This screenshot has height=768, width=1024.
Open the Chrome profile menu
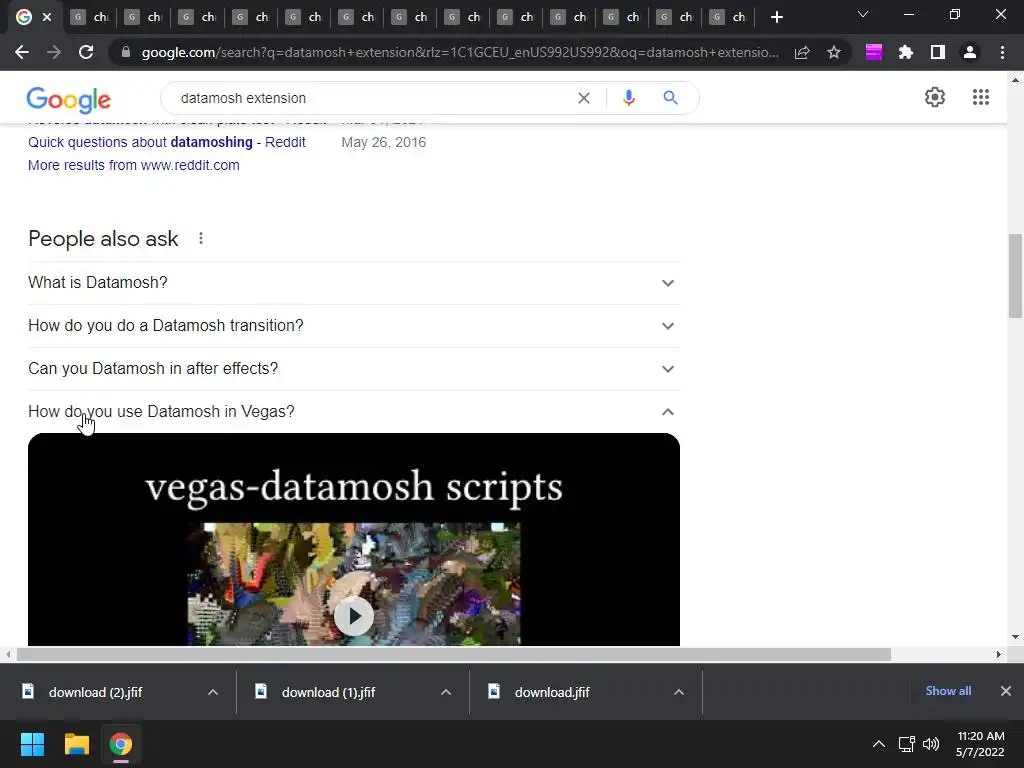pos(970,52)
